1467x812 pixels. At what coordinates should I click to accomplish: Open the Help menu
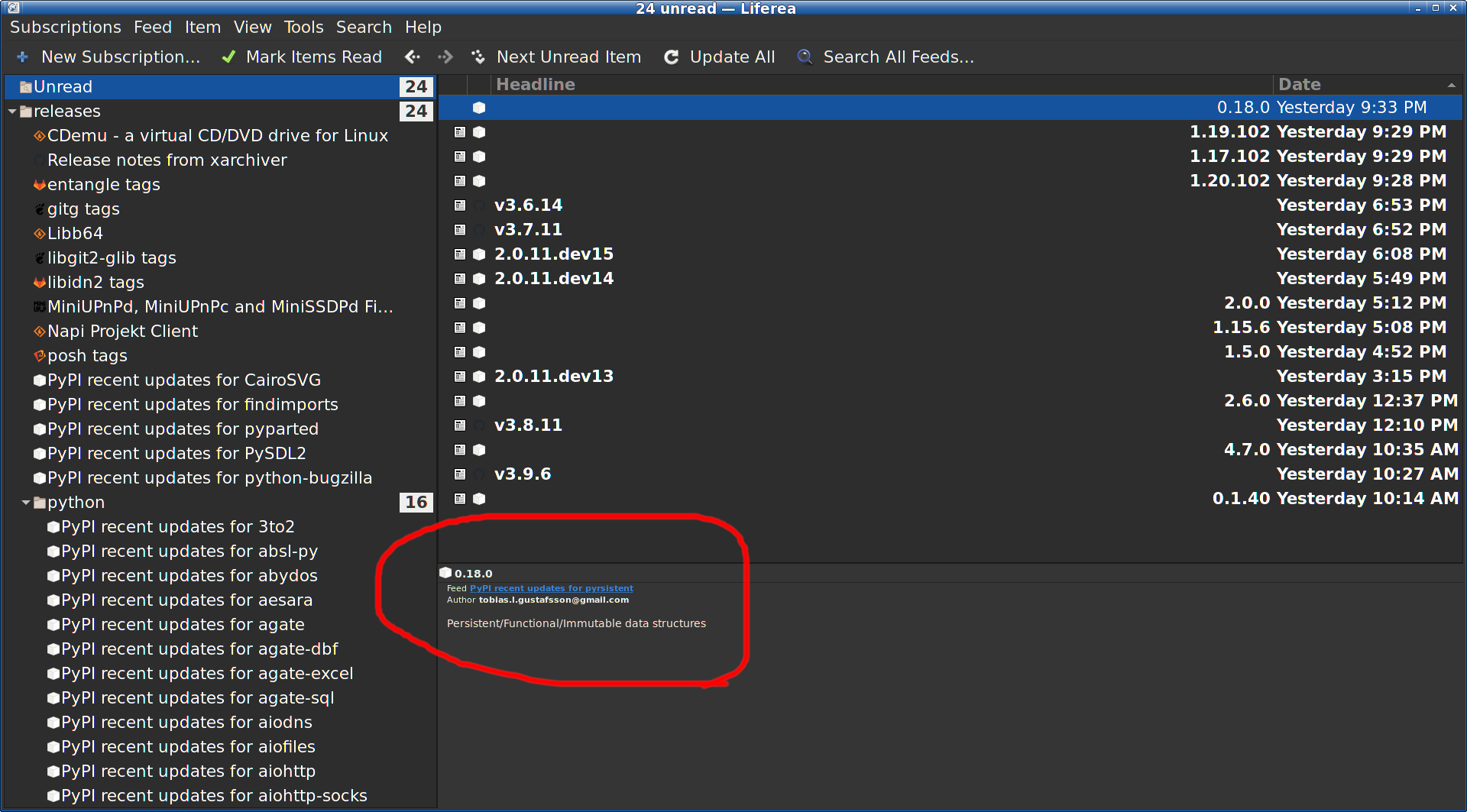pyautogui.click(x=423, y=27)
